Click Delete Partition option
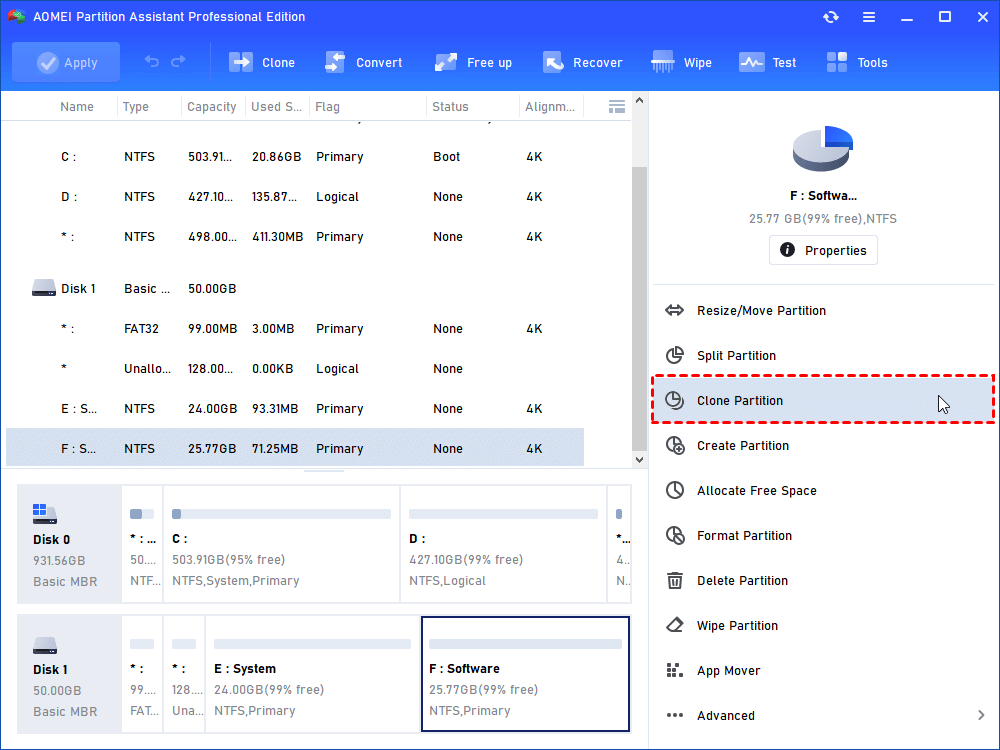1000x750 pixels. pos(823,580)
